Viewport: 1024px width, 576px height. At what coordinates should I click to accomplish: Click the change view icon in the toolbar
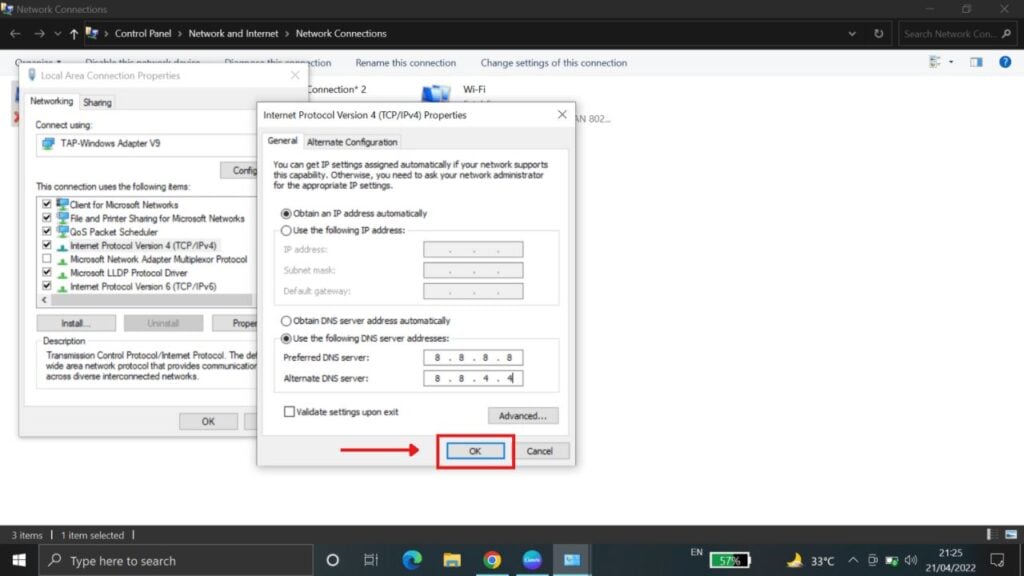935,62
